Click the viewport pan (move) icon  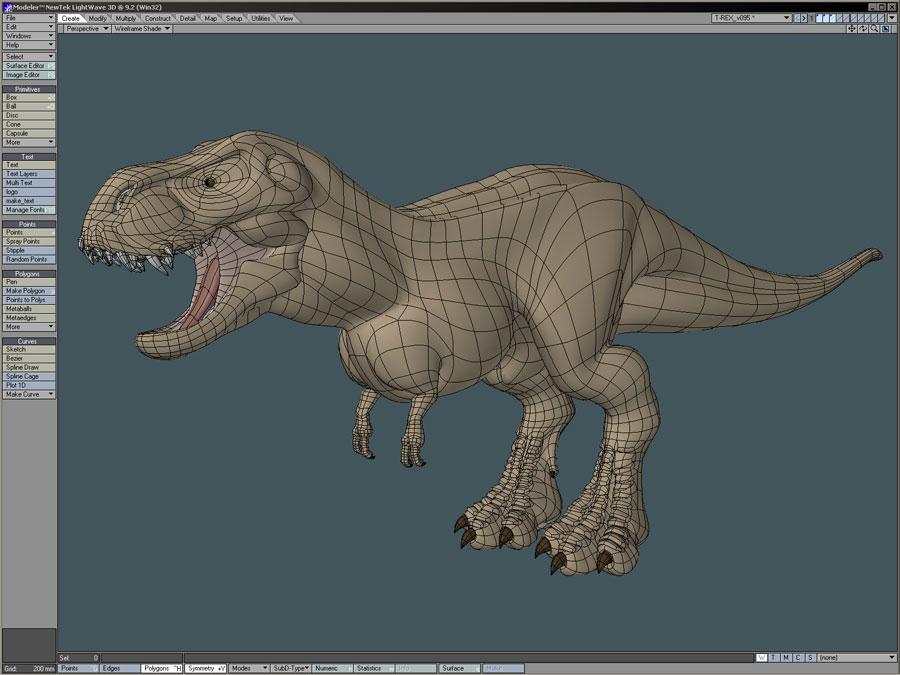(x=852, y=29)
